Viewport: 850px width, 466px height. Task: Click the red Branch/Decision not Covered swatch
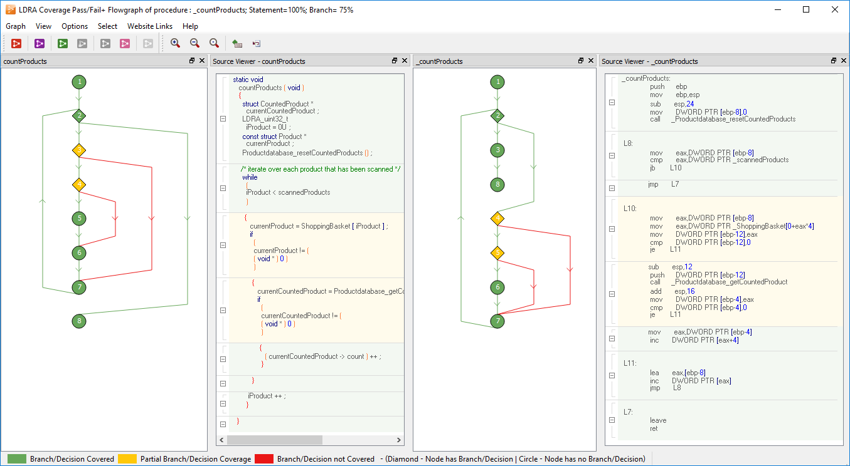coord(264,459)
